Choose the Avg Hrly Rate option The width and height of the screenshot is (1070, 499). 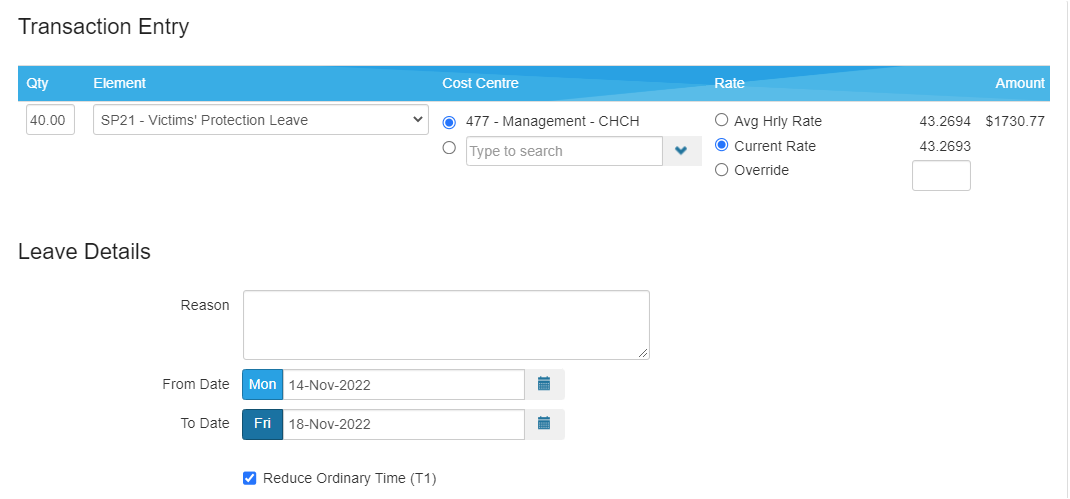click(x=721, y=120)
